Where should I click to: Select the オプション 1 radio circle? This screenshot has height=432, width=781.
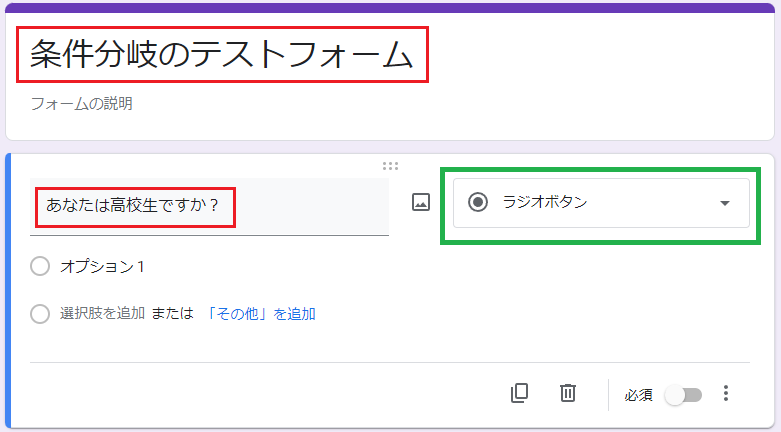40,266
